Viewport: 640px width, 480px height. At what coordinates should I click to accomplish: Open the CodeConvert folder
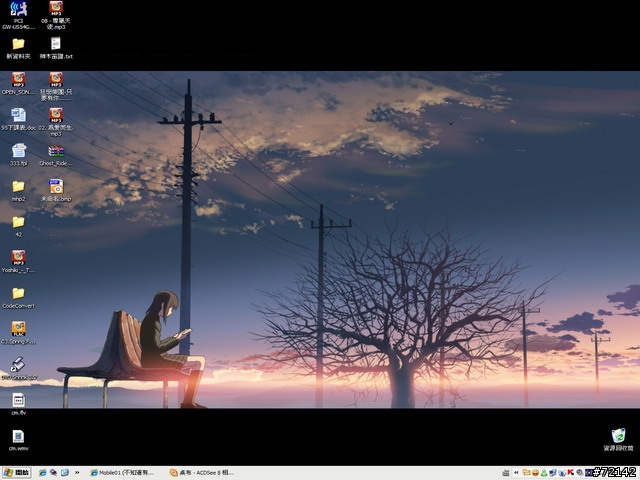pyautogui.click(x=18, y=293)
